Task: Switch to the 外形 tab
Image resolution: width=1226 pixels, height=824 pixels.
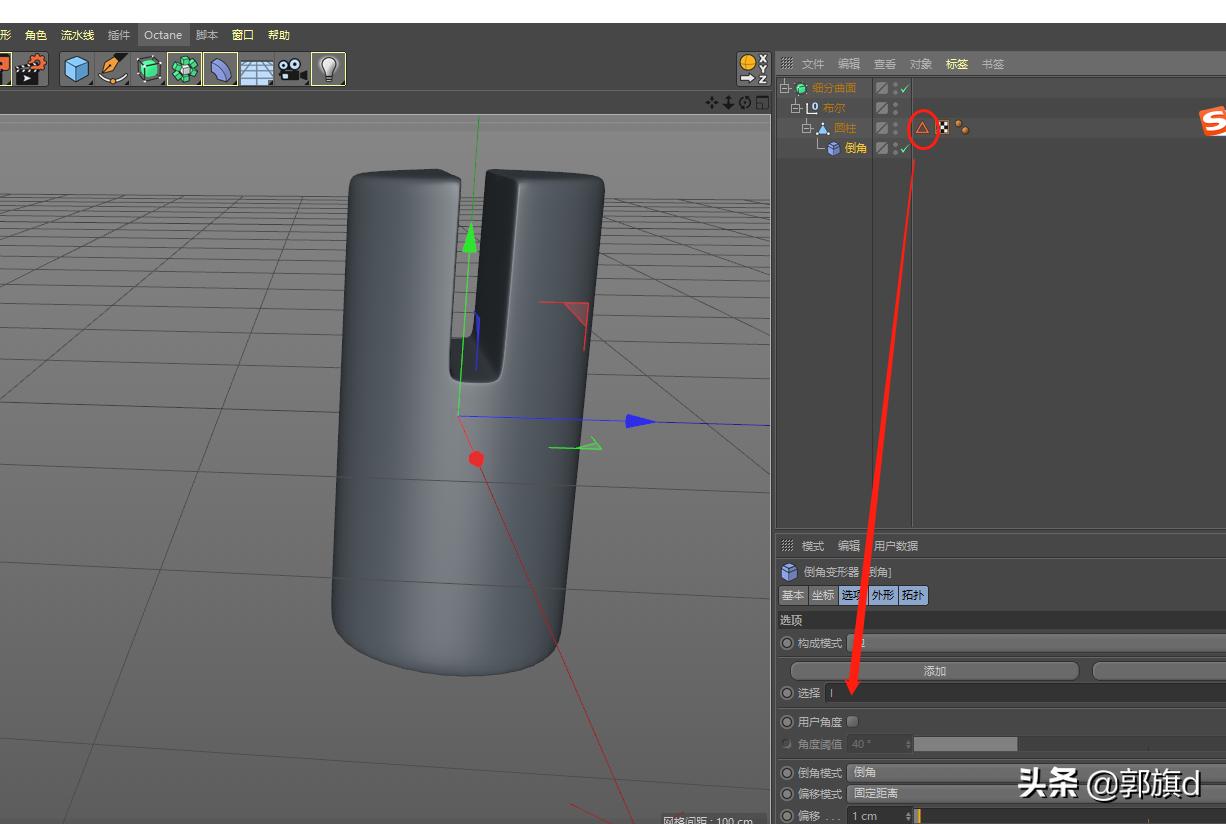Action: tap(883, 595)
